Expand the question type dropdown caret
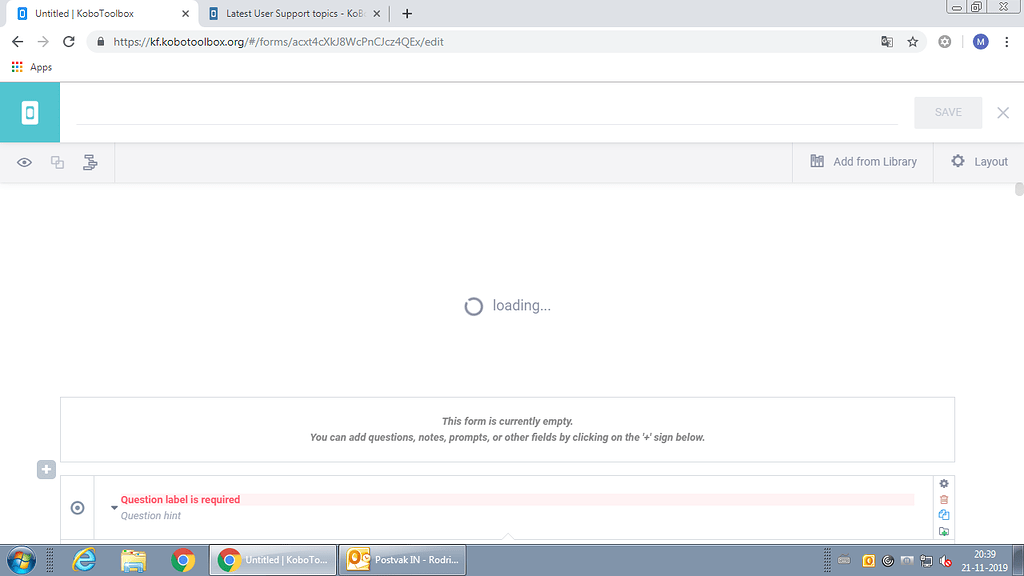 click(x=113, y=507)
